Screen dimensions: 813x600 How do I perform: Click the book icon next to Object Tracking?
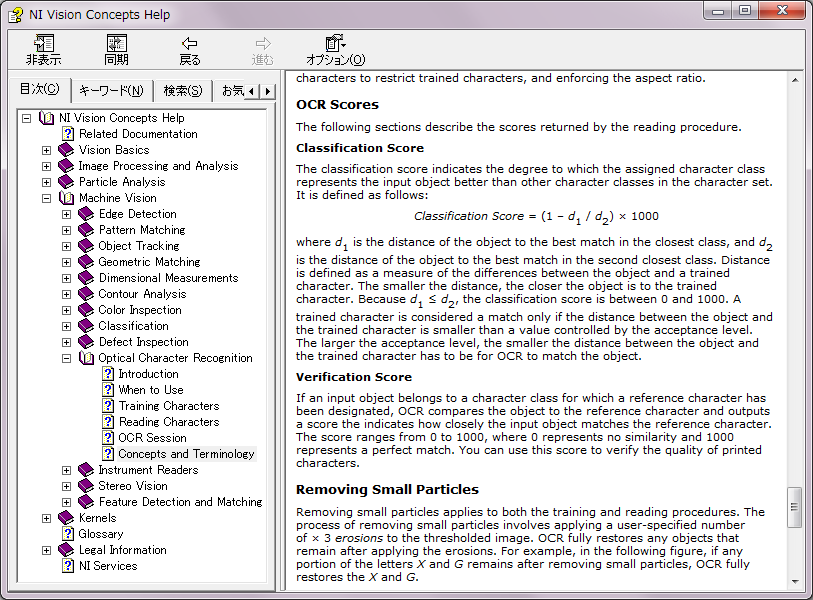coord(86,246)
